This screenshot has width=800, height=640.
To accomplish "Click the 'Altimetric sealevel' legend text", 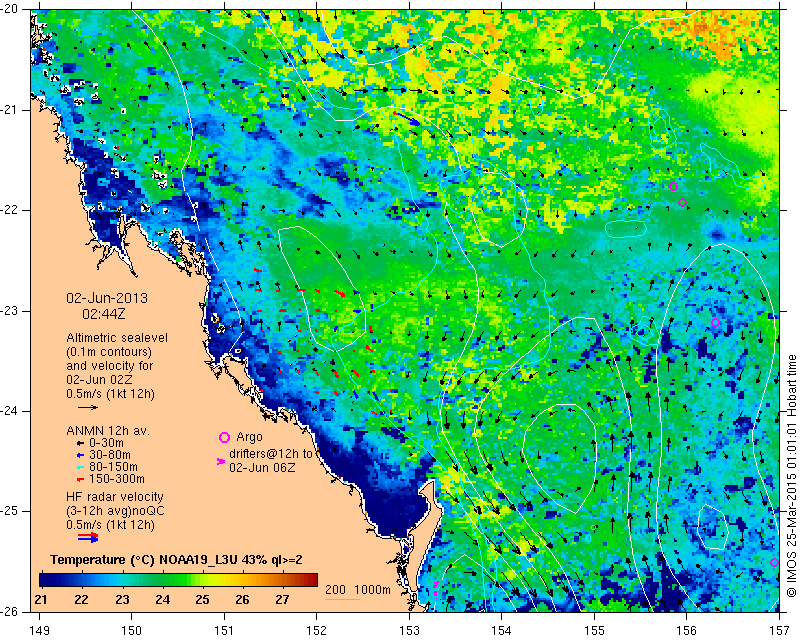I will pos(117,338).
